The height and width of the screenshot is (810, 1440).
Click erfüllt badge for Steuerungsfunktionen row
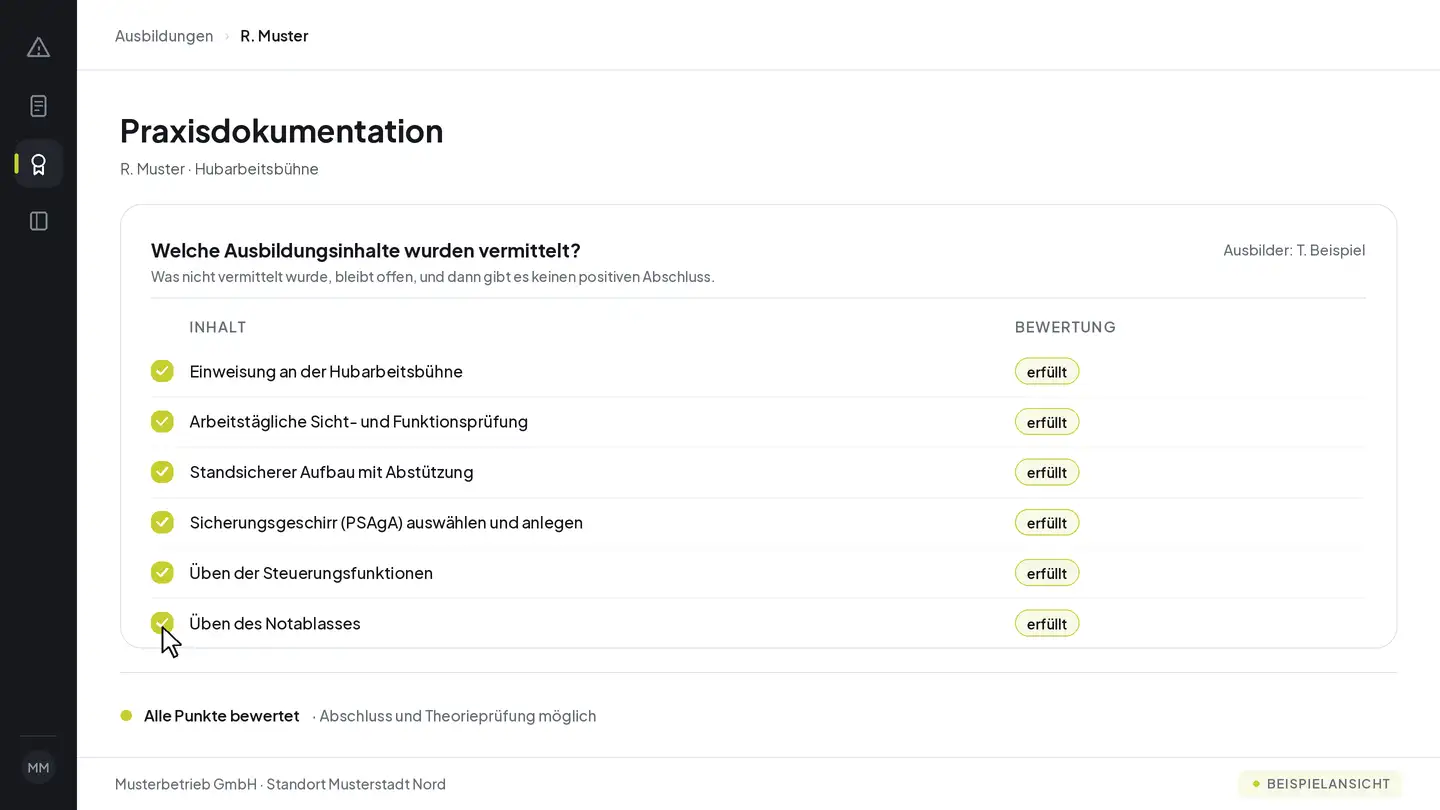coord(1047,573)
